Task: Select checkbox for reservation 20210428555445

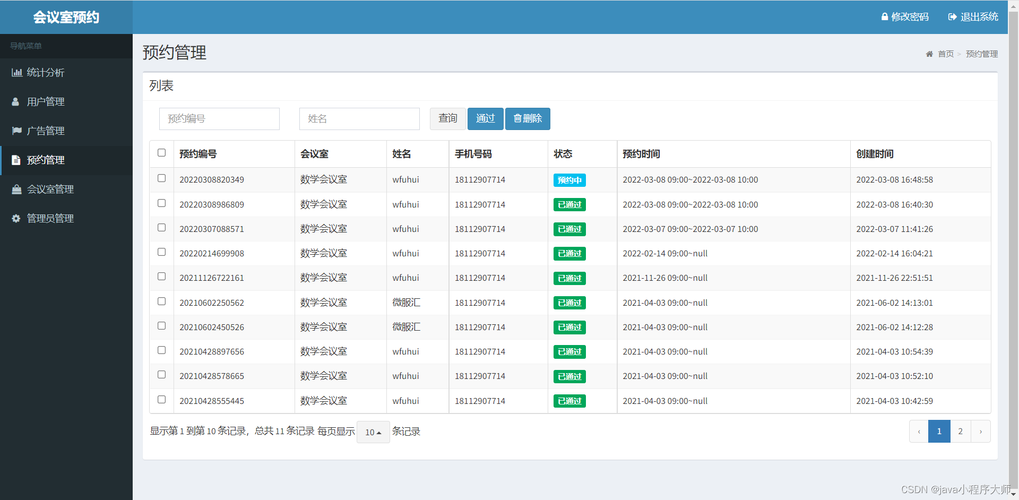Action: [x=162, y=400]
